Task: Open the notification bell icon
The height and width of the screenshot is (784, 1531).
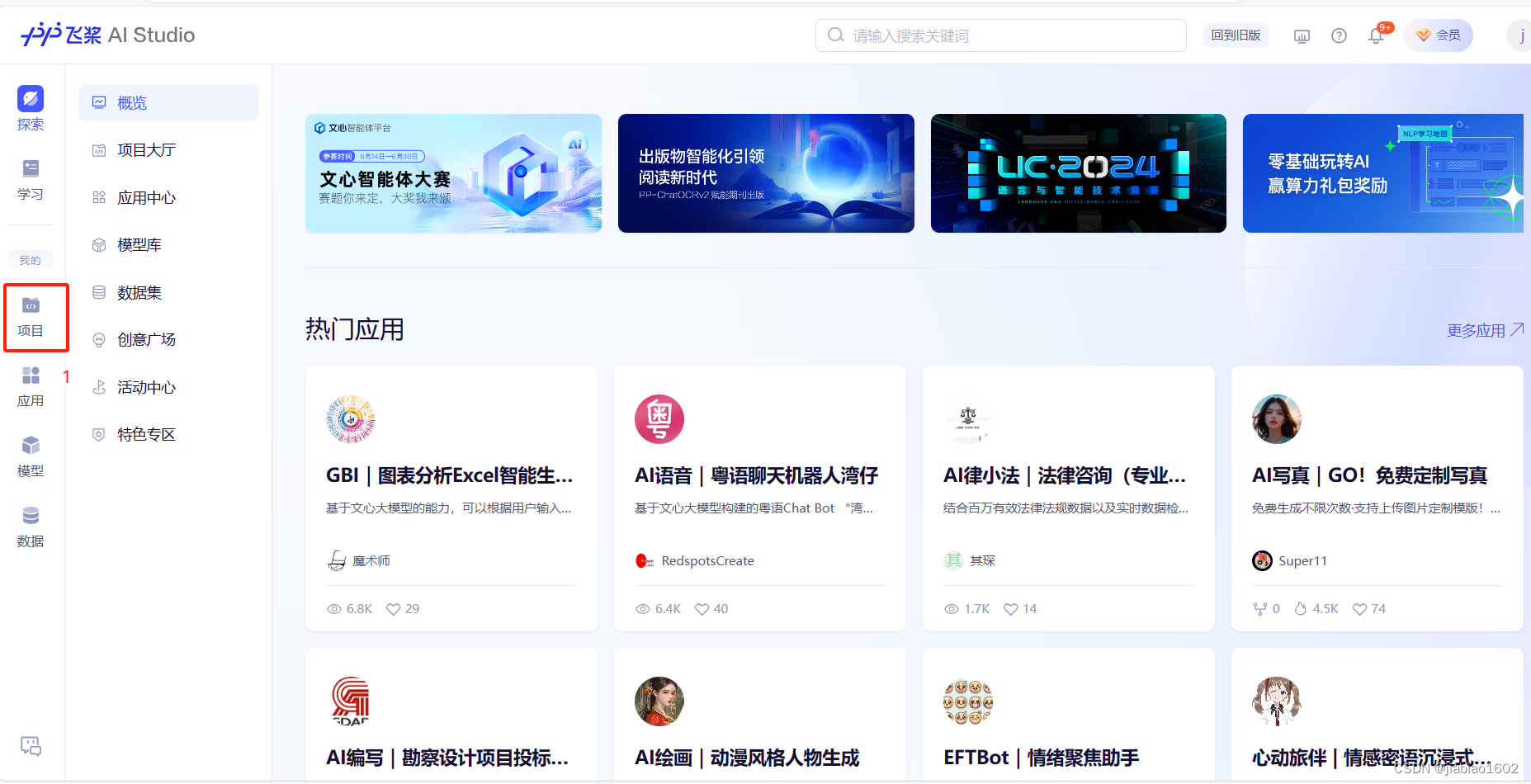Action: pyautogui.click(x=1376, y=35)
